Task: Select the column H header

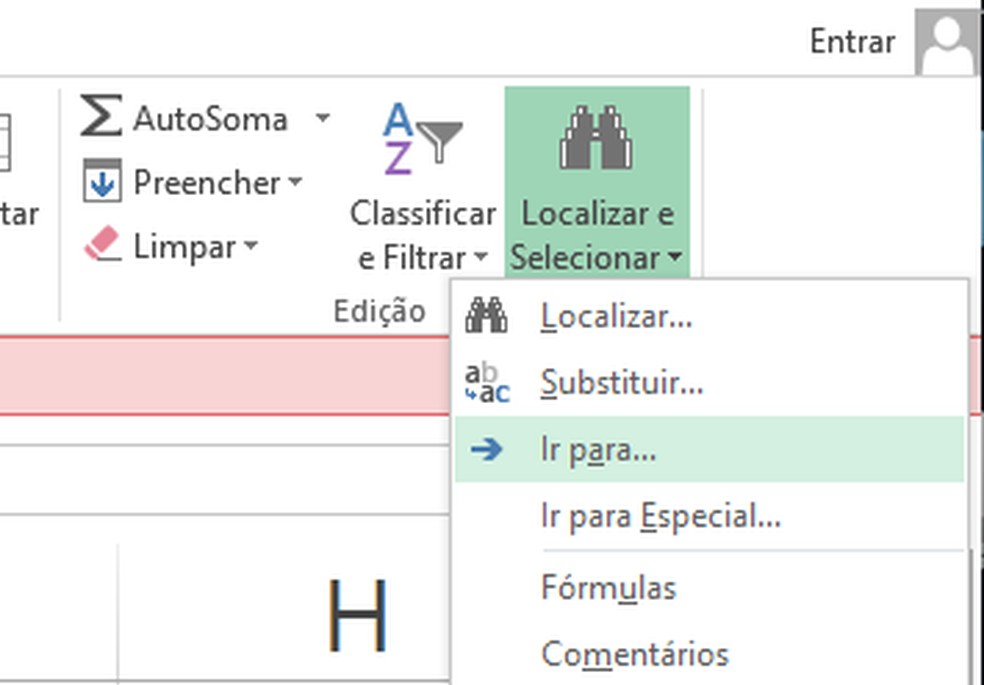Action: 357,614
